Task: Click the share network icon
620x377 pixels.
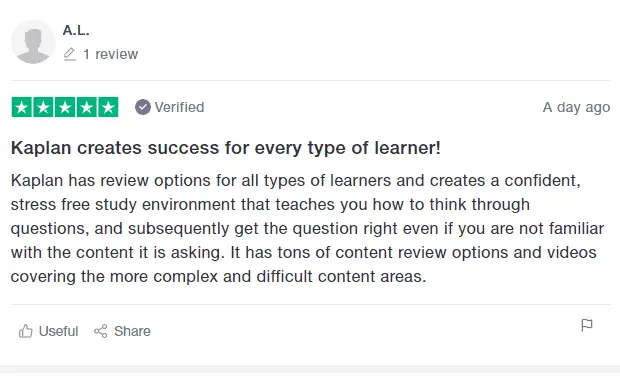Action: (100, 331)
